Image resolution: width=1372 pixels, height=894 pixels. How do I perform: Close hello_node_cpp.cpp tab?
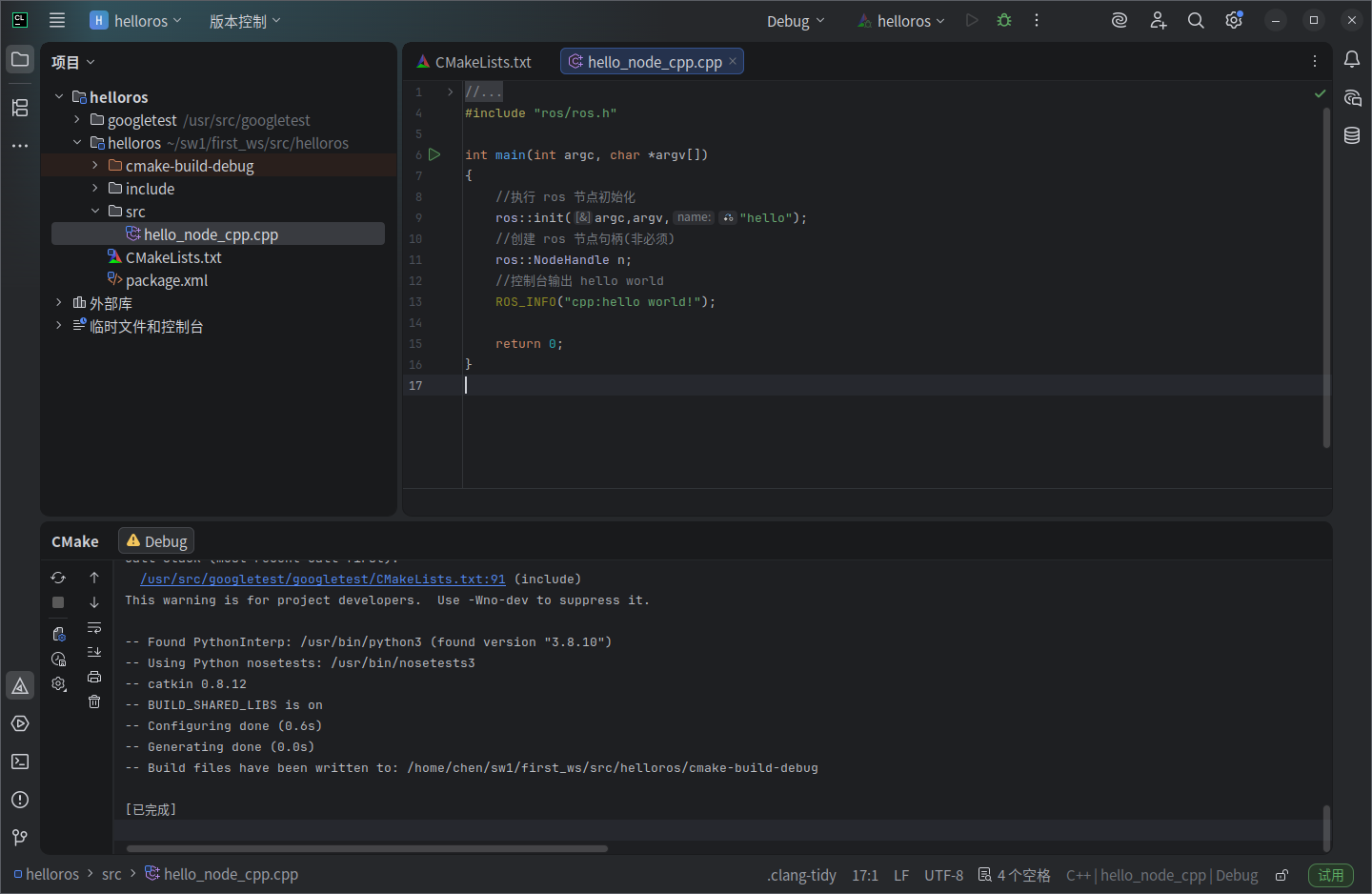click(x=733, y=61)
